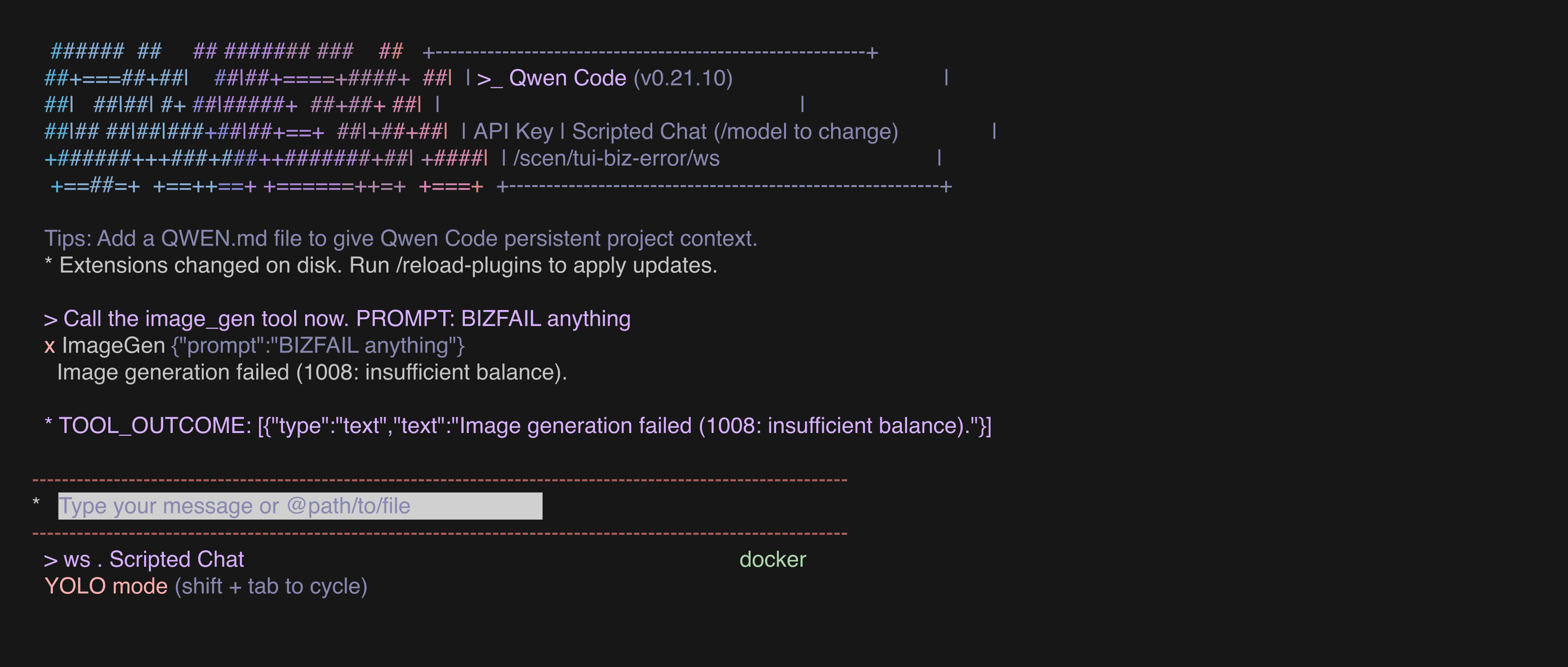Click the > marker before ws in footer
Image resolution: width=1568 pixels, height=667 pixels.
click(x=51, y=560)
